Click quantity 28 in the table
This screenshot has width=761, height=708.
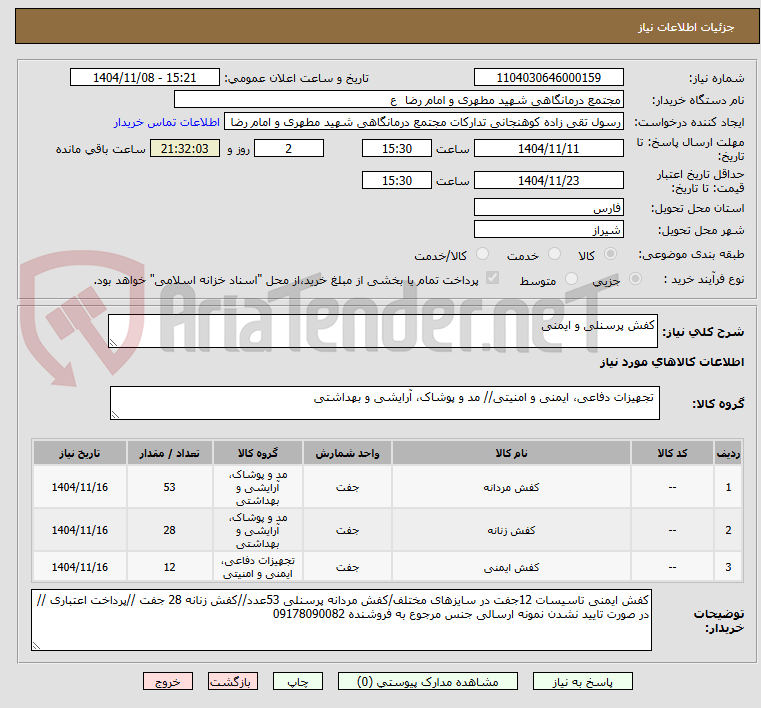coord(169,530)
